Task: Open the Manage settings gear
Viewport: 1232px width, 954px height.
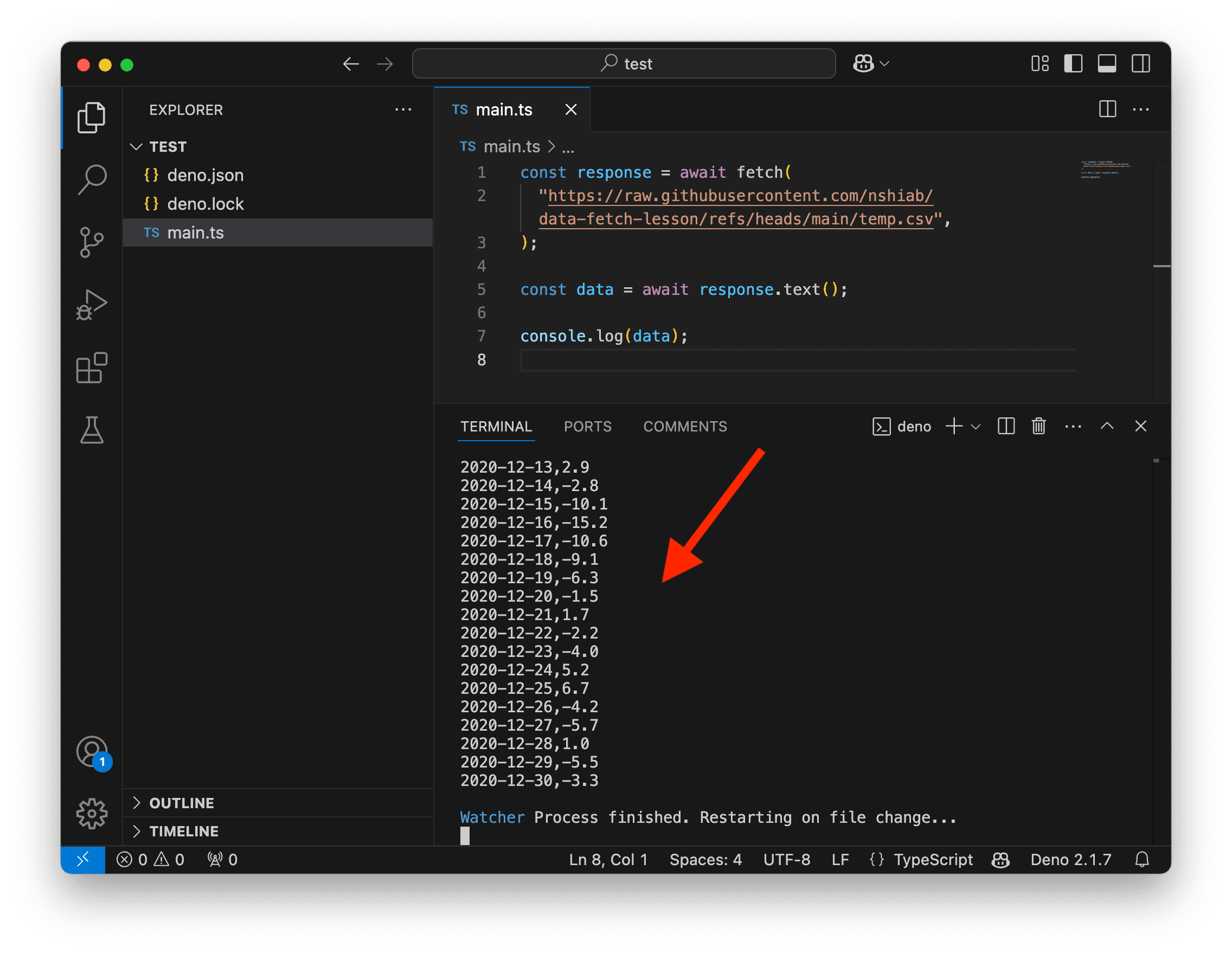Action: click(x=92, y=814)
